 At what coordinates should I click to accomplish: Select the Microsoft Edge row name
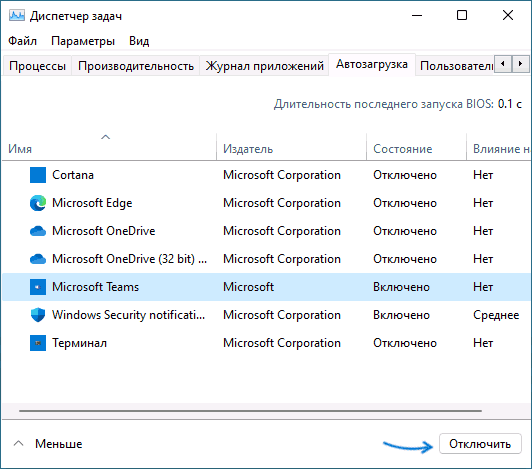92,203
